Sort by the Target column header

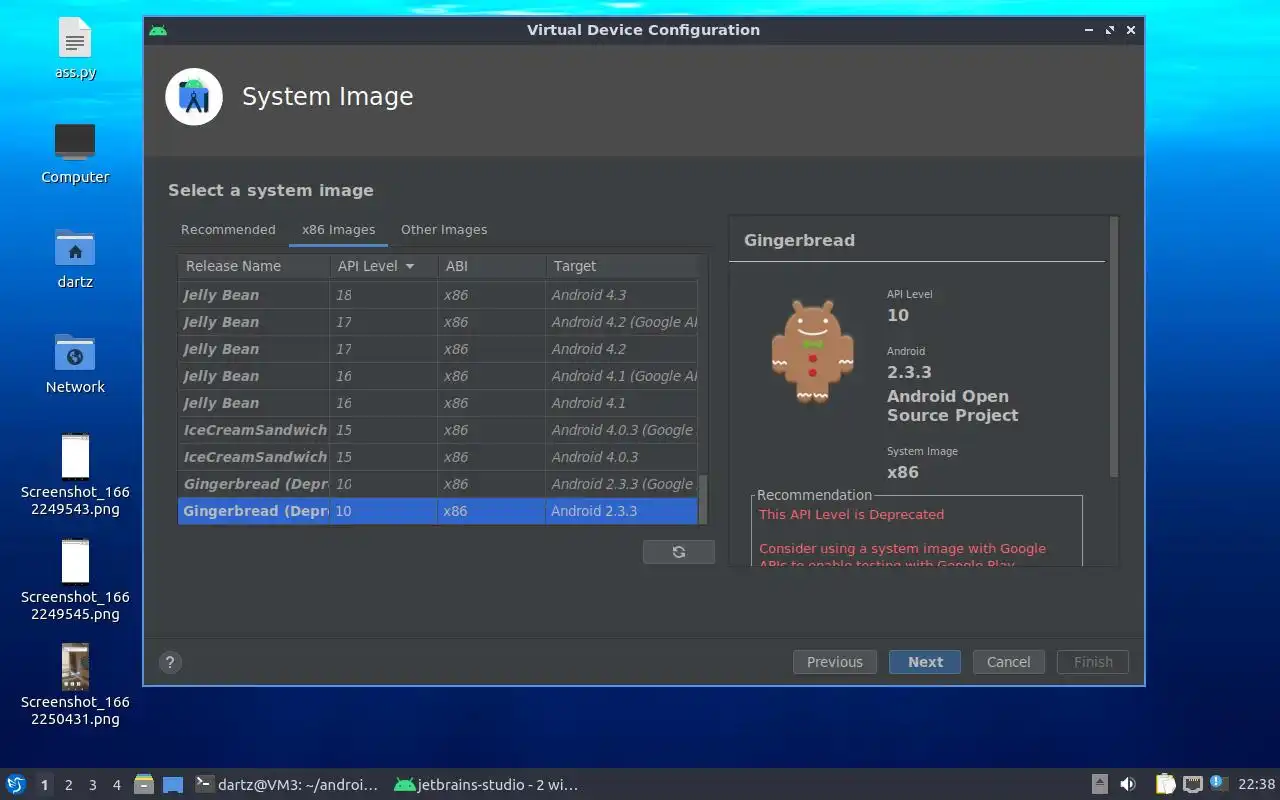click(x=621, y=266)
